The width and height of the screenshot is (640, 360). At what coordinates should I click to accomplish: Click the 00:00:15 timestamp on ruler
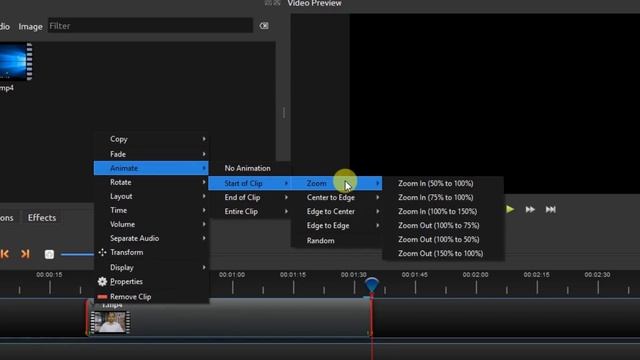49,275
